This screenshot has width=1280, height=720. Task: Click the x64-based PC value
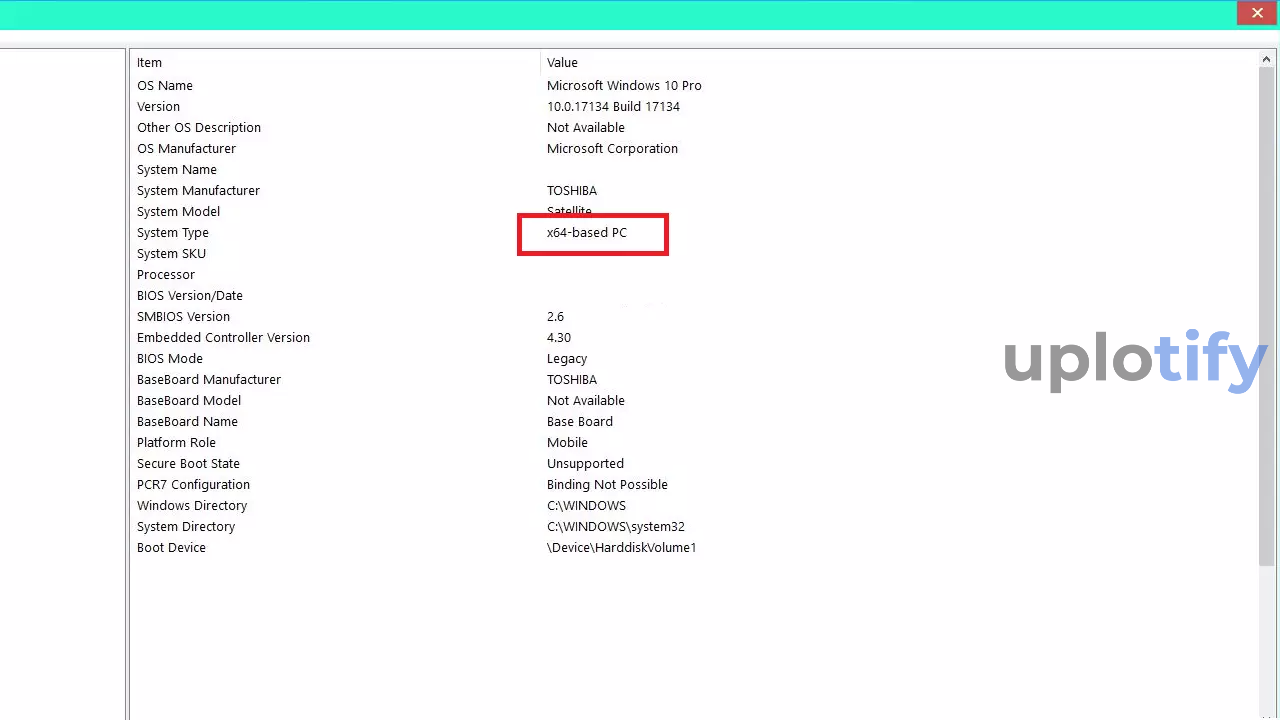click(587, 232)
